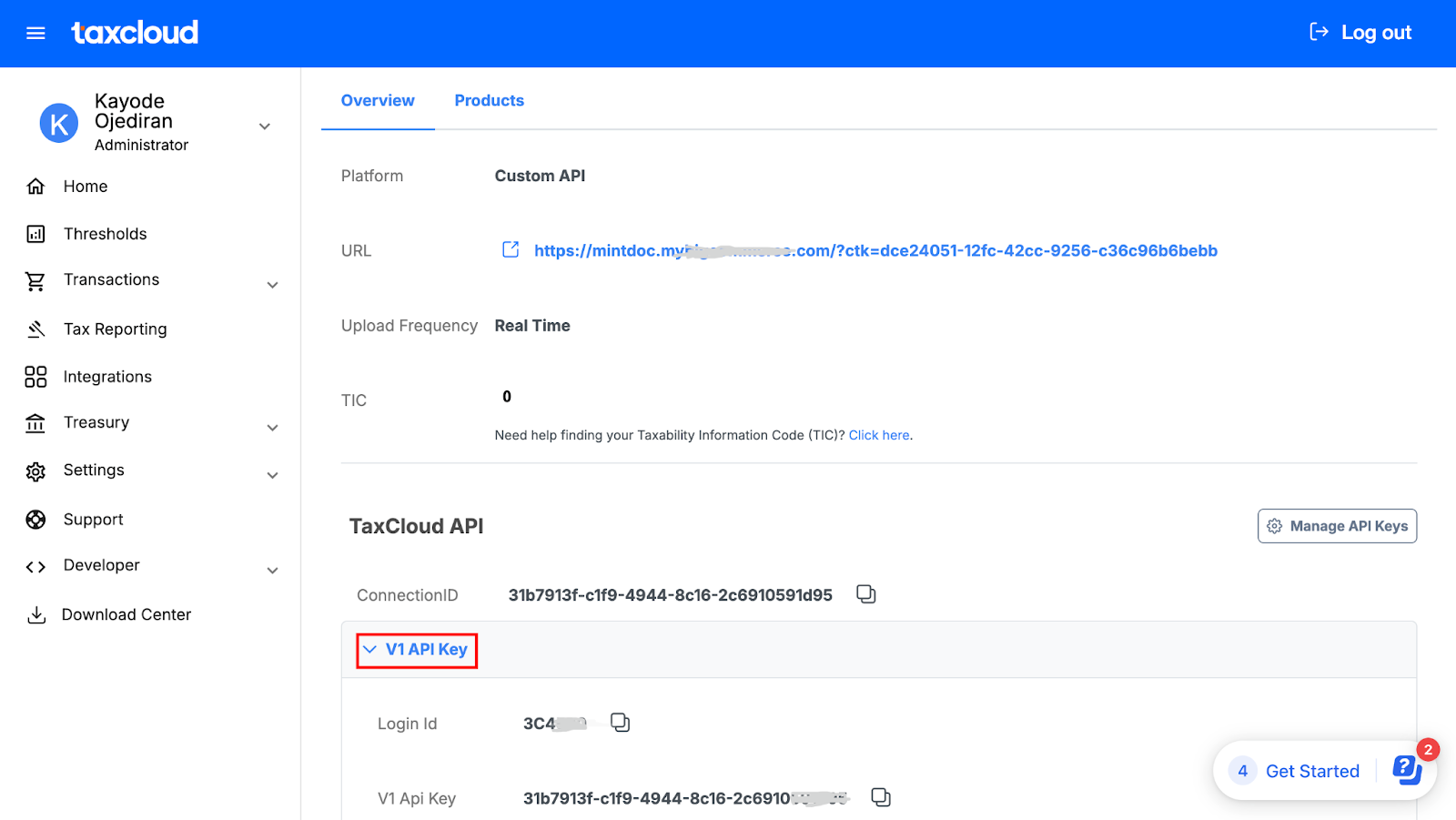Click the Log out button
Screen dimensions: 1456x820
pyautogui.click(x=1360, y=33)
